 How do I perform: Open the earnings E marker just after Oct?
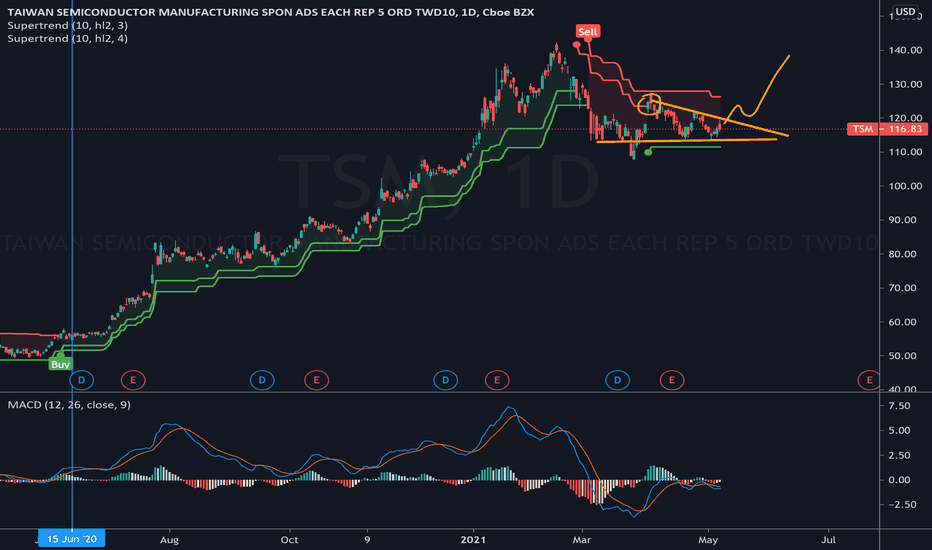[316, 380]
